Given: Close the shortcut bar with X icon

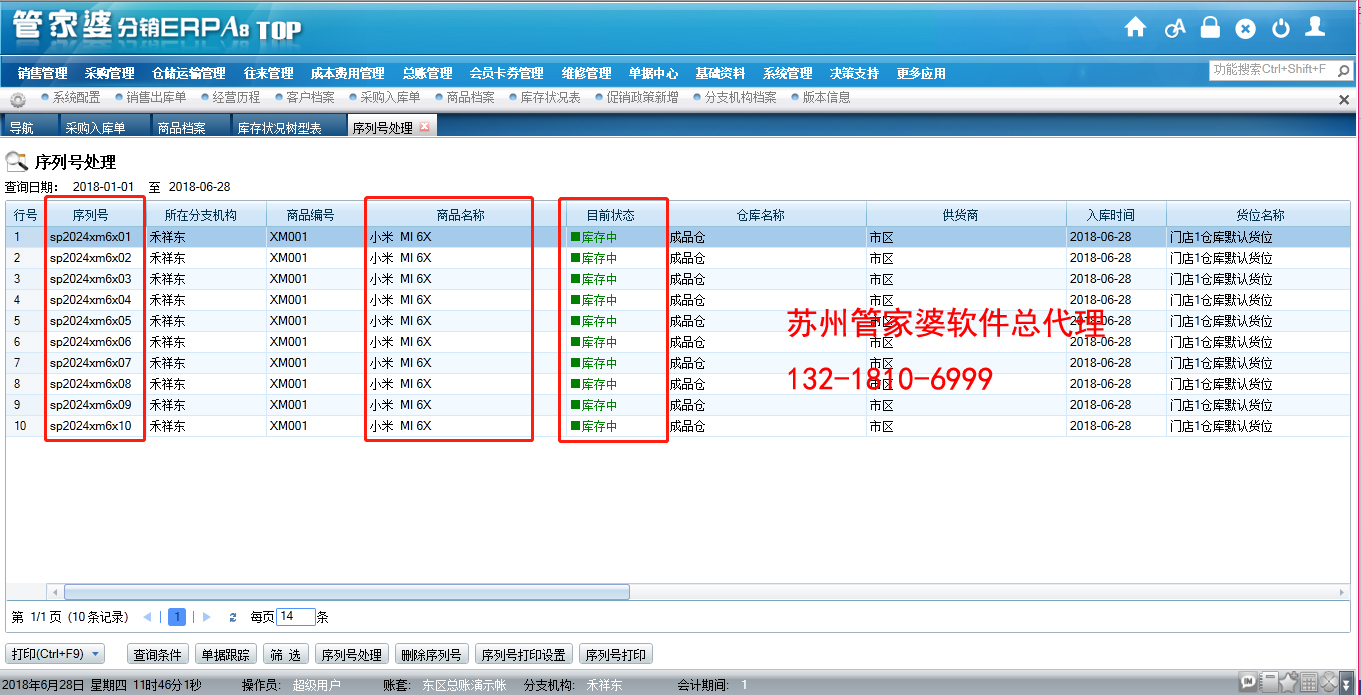Looking at the screenshot, I should pyautogui.click(x=1344, y=100).
